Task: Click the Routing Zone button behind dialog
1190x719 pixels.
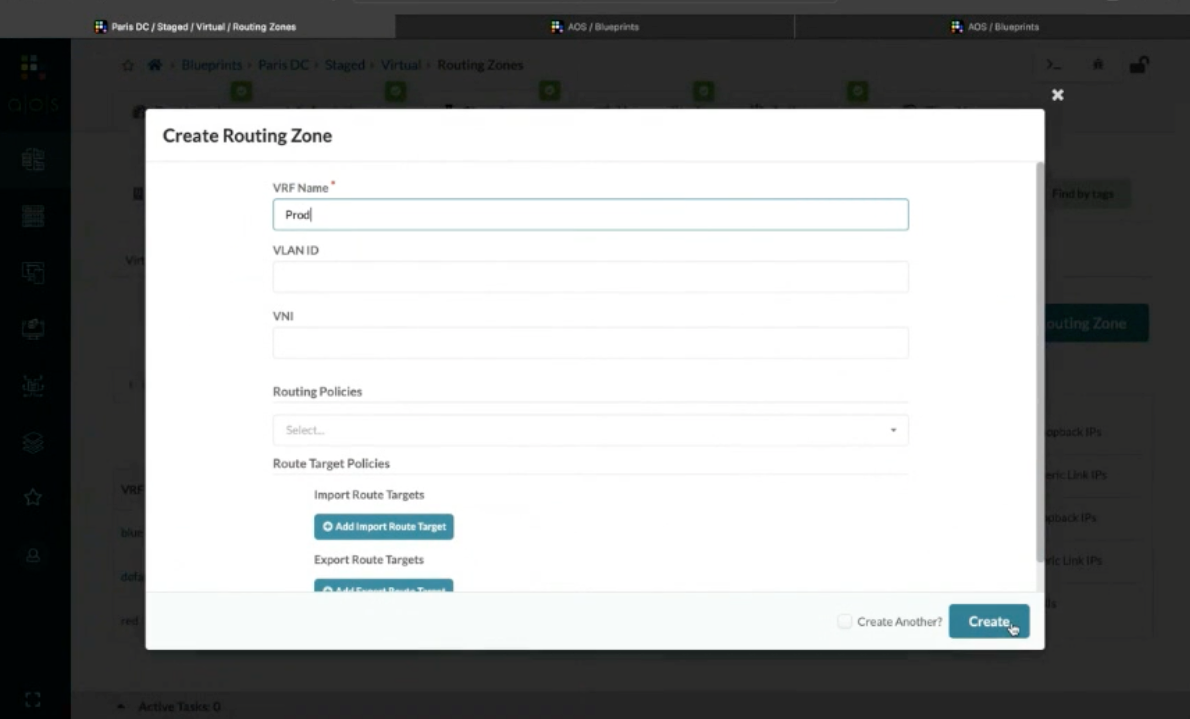Action: 1096,323
